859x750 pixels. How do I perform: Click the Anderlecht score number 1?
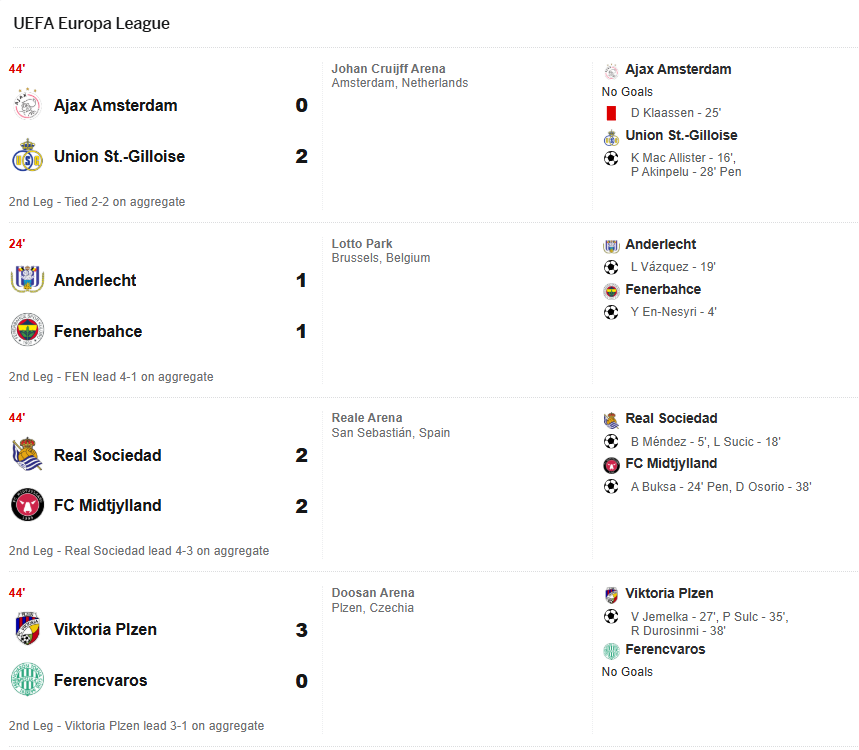coord(301,280)
